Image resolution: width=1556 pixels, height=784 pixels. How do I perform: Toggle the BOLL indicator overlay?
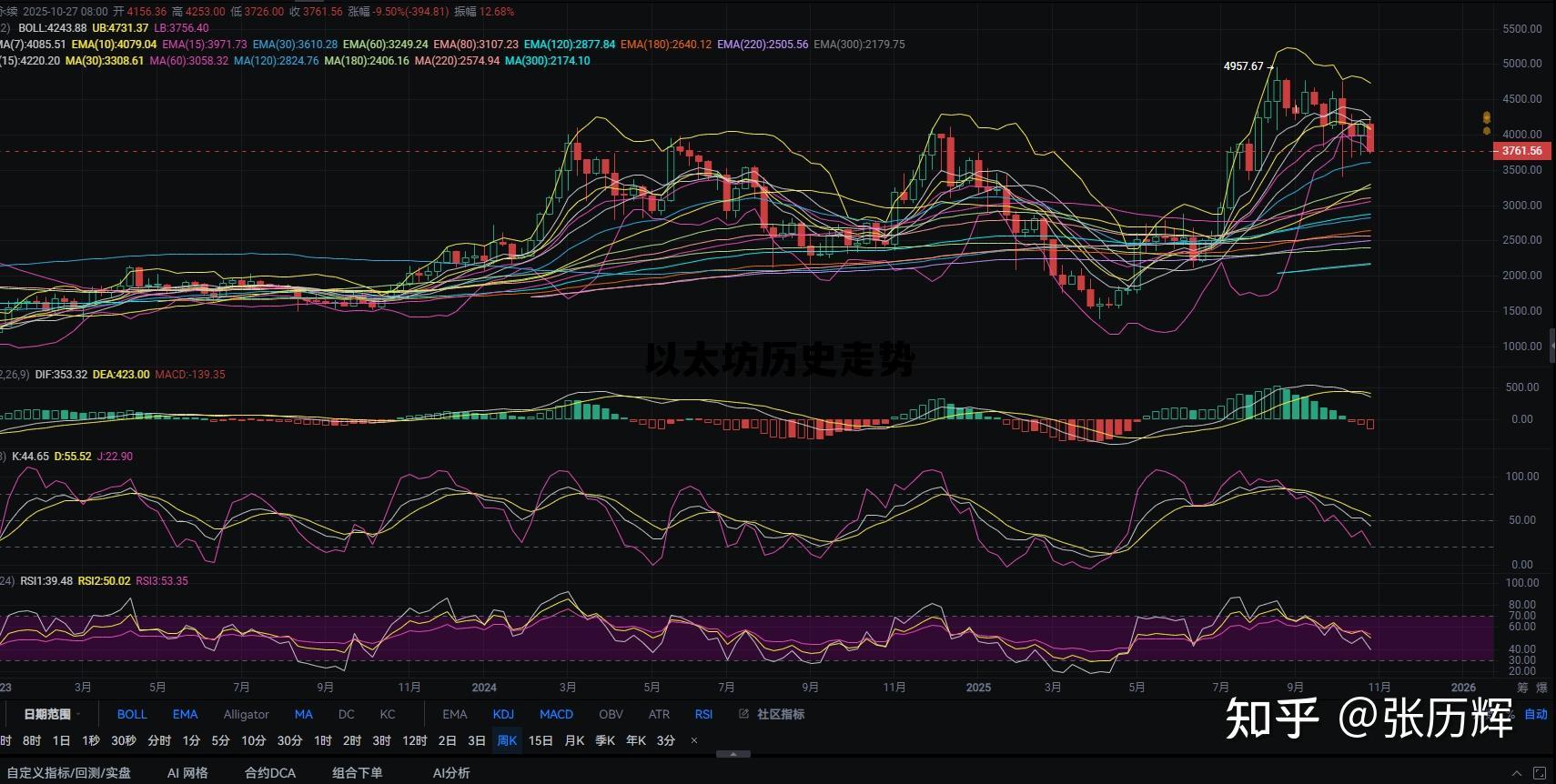click(x=132, y=714)
